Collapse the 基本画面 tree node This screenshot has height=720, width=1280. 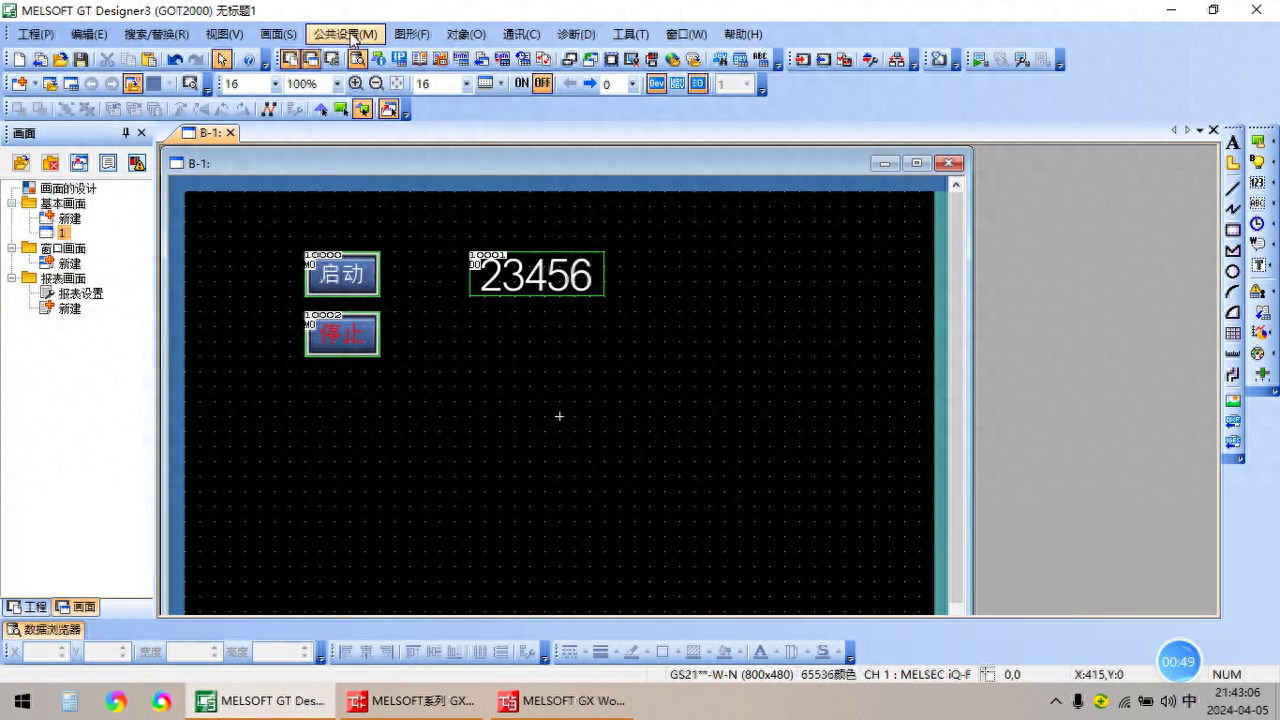click(x=12, y=203)
